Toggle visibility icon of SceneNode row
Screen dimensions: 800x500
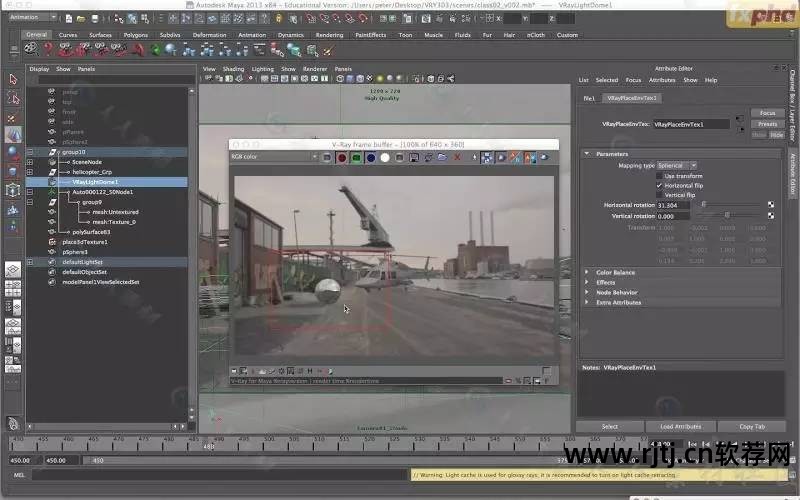pos(52,162)
